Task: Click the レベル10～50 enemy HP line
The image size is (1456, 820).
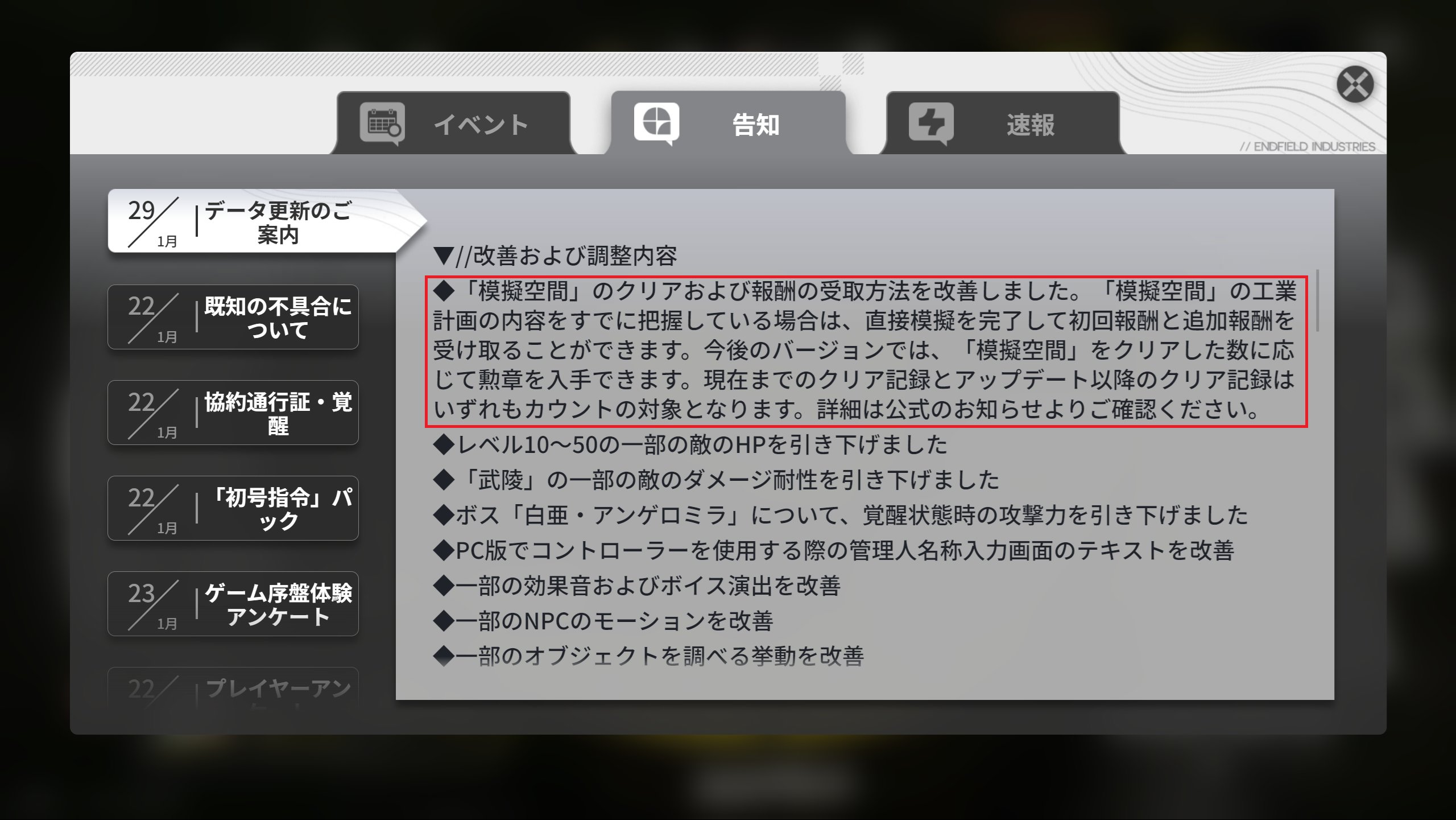Action: (690, 444)
